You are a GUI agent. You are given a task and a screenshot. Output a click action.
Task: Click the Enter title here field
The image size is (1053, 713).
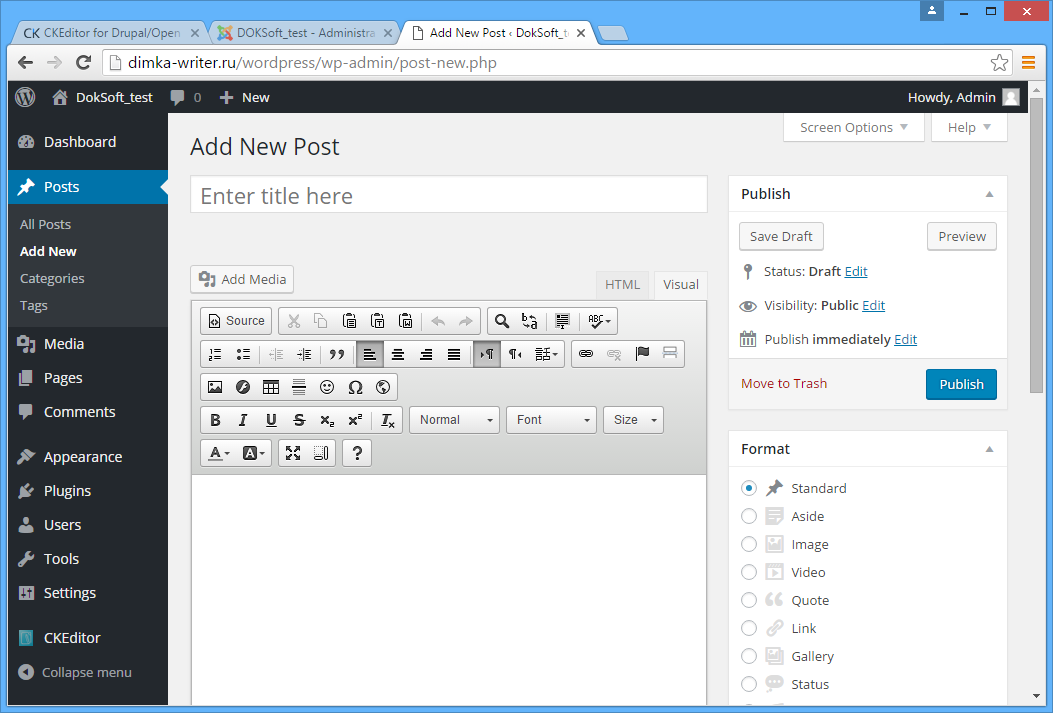[448, 196]
